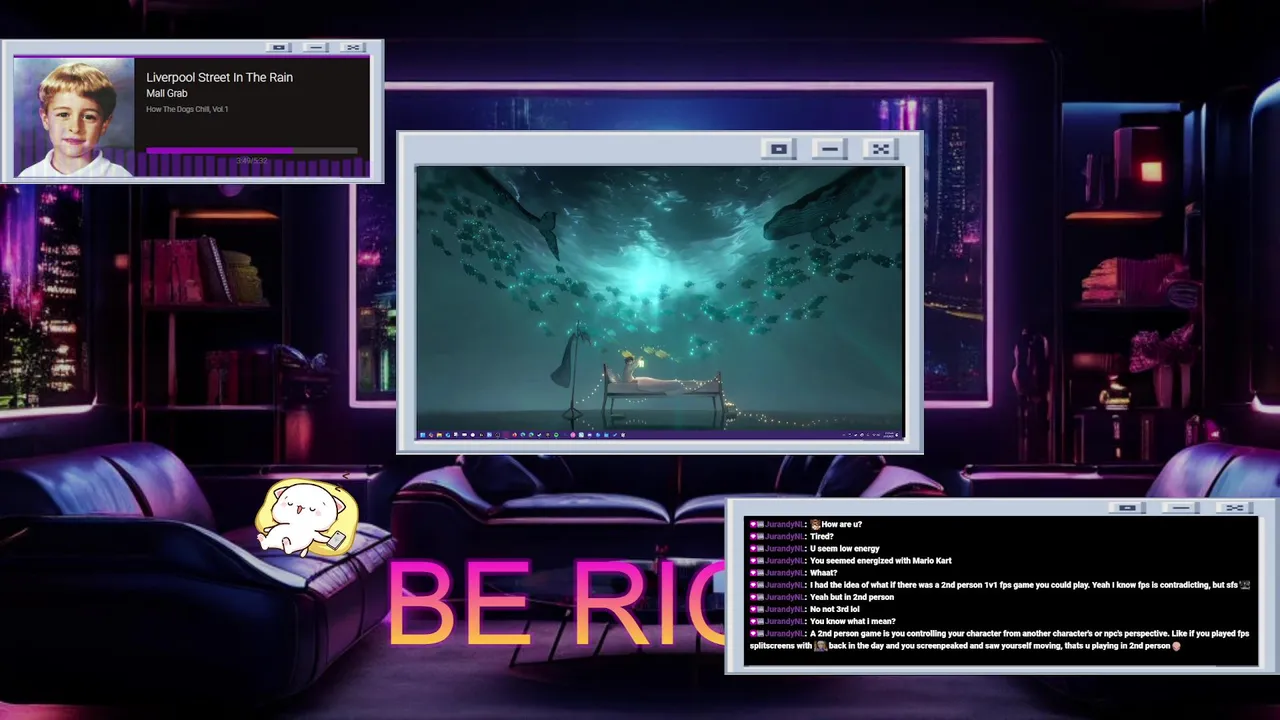Screen dimensions: 1280x720
Task: Click album name How The Dogs Chill, Vol.1
Action: [x=187, y=109]
